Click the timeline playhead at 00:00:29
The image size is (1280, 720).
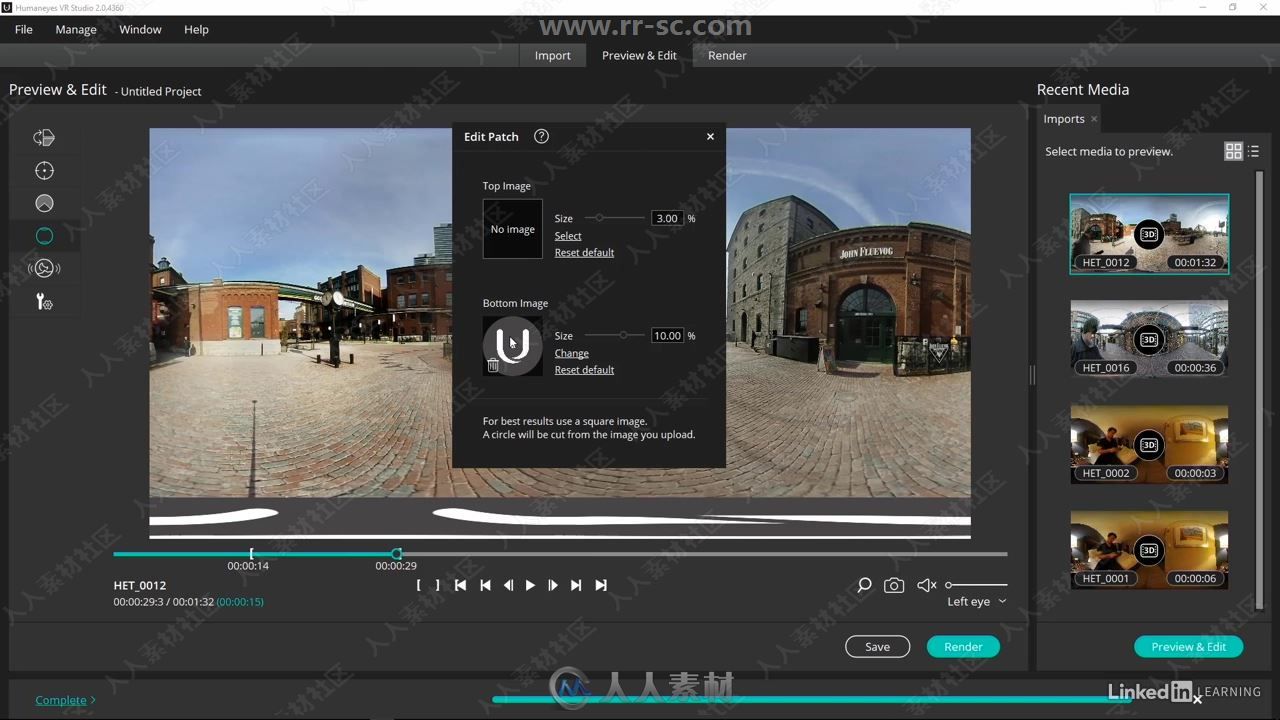click(x=397, y=554)
